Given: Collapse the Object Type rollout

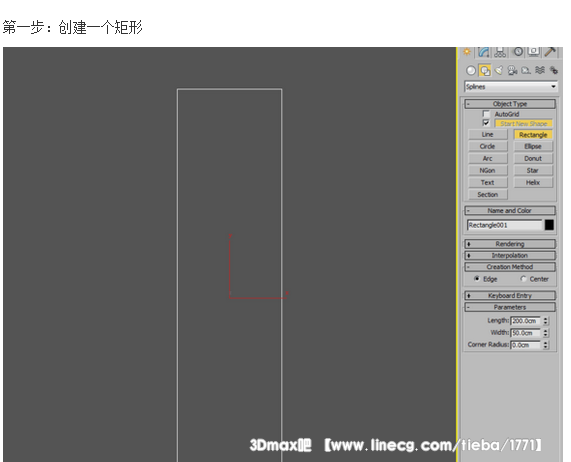Looking at the screenshot, I should [510, 104].
